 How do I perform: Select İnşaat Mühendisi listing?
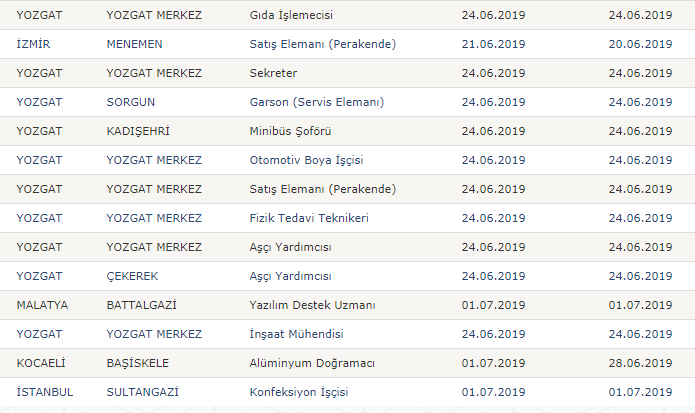[296, 334]
